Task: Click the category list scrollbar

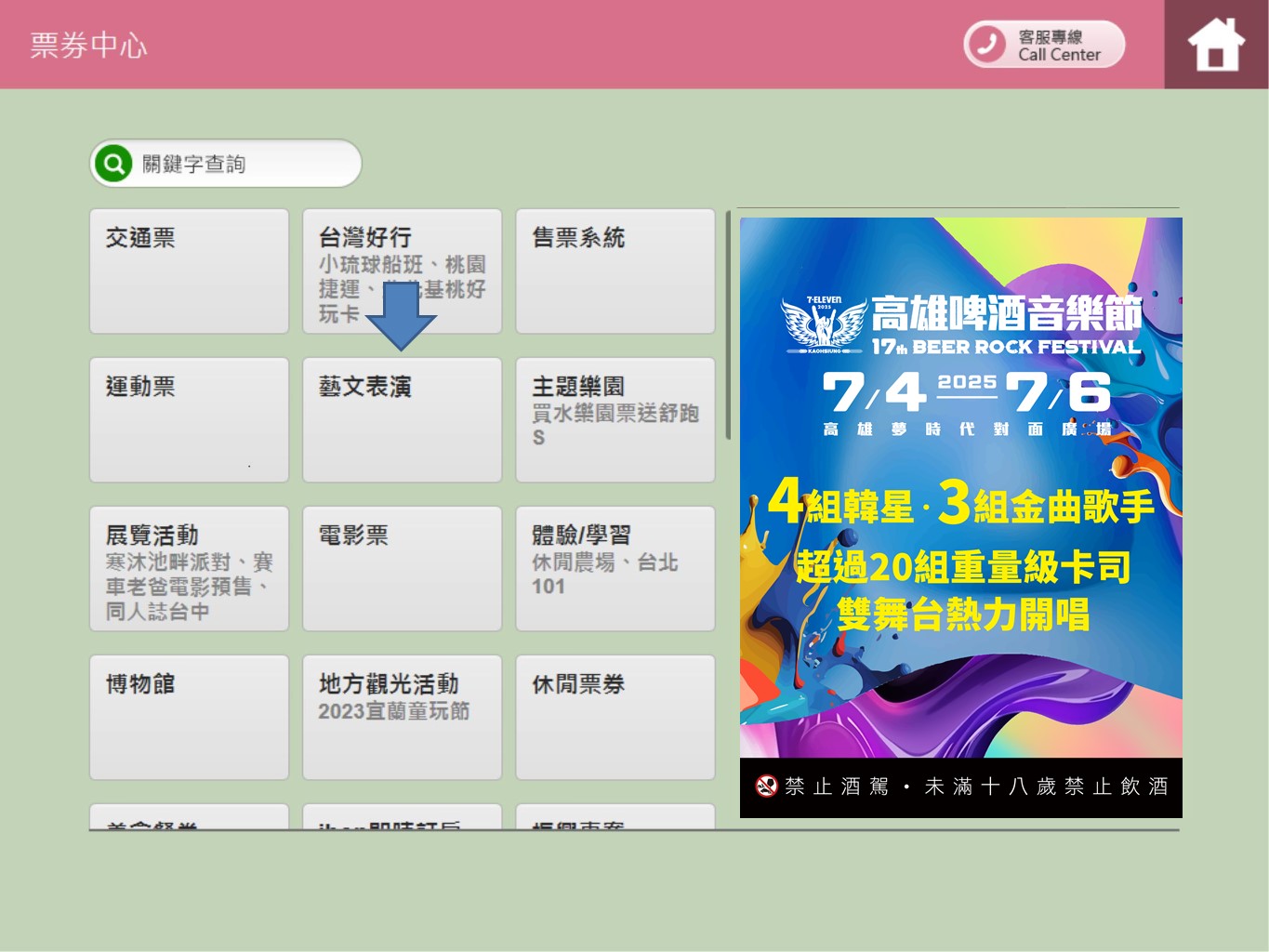Action: (x=729, y=325)
